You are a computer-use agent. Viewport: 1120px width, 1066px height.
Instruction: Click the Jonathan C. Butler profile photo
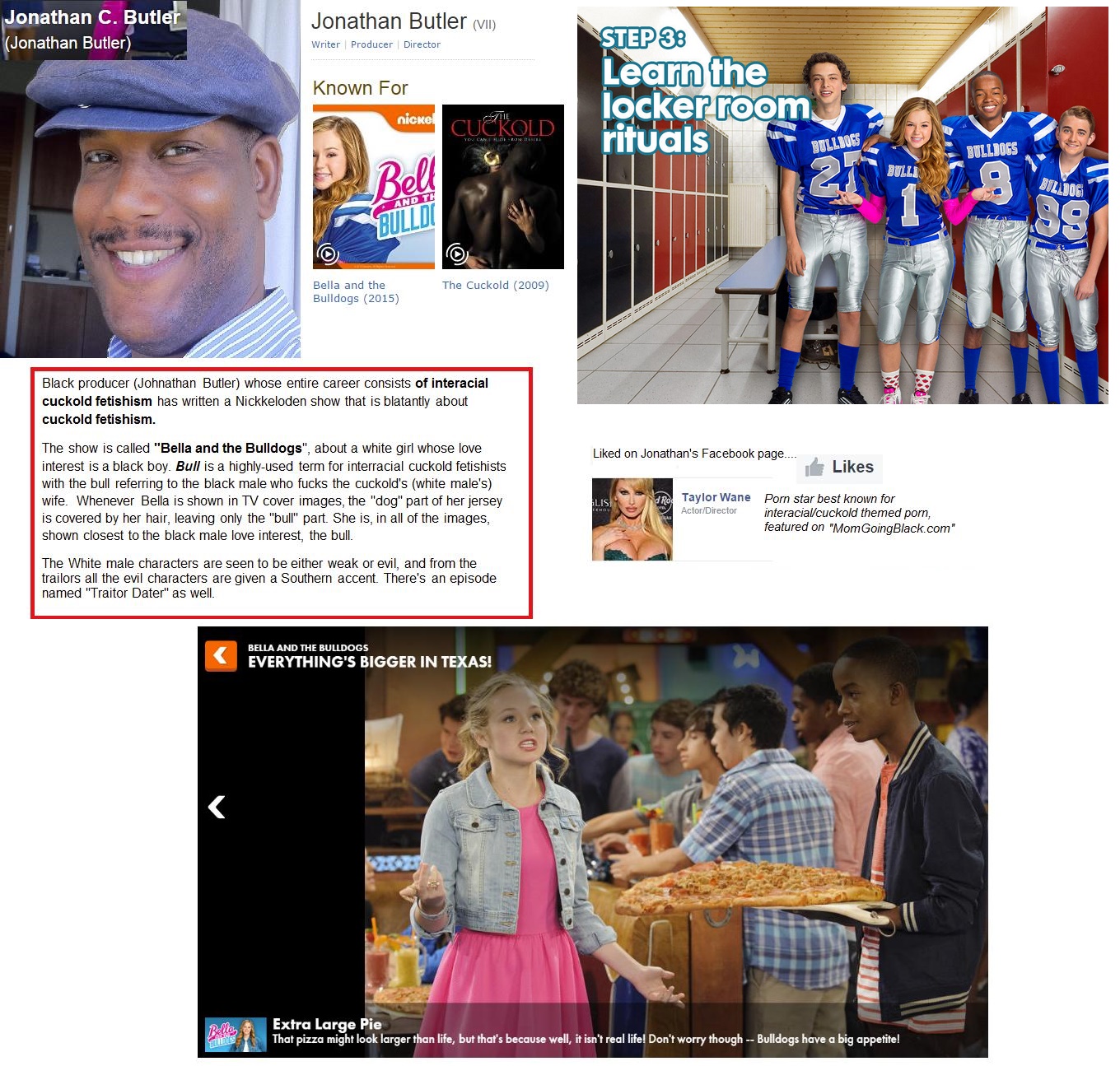click(x=150, y=198)
